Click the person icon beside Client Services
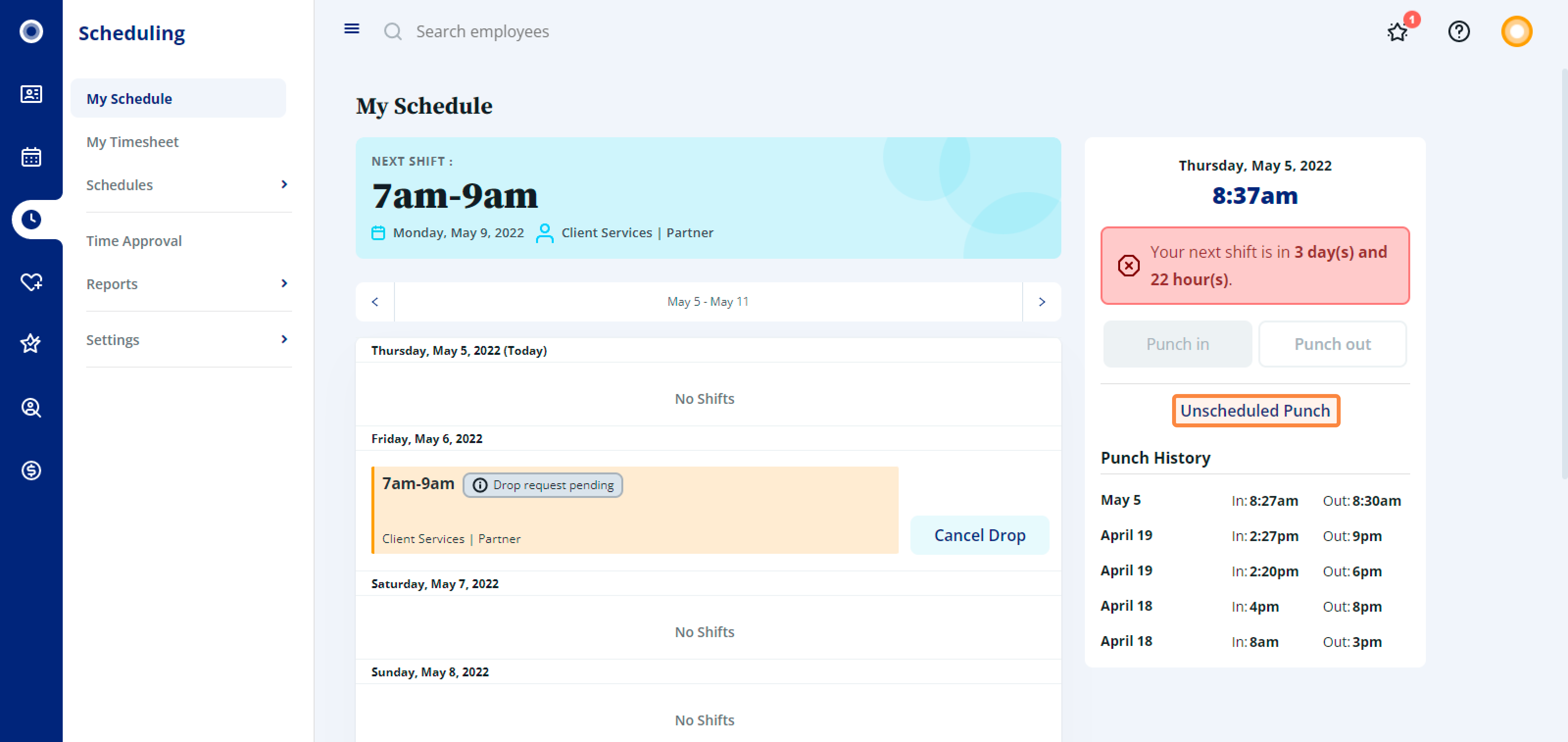The width and height of the screenshot is (1568, 742). pyautogui.click(x=545, y=233)
